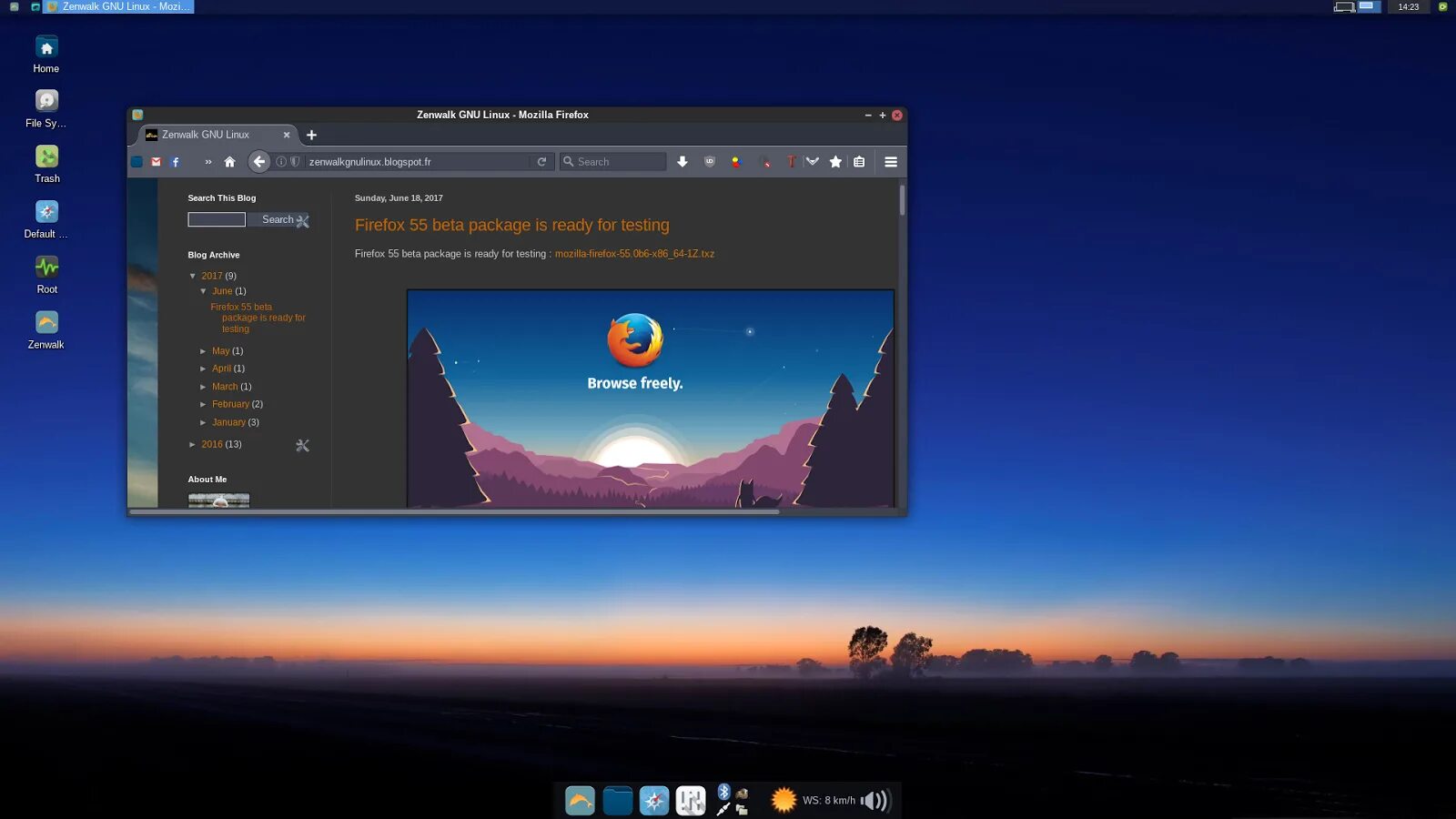1456x819 pixels.
Task: Expand the April archive month
Action: click(204, 369)
